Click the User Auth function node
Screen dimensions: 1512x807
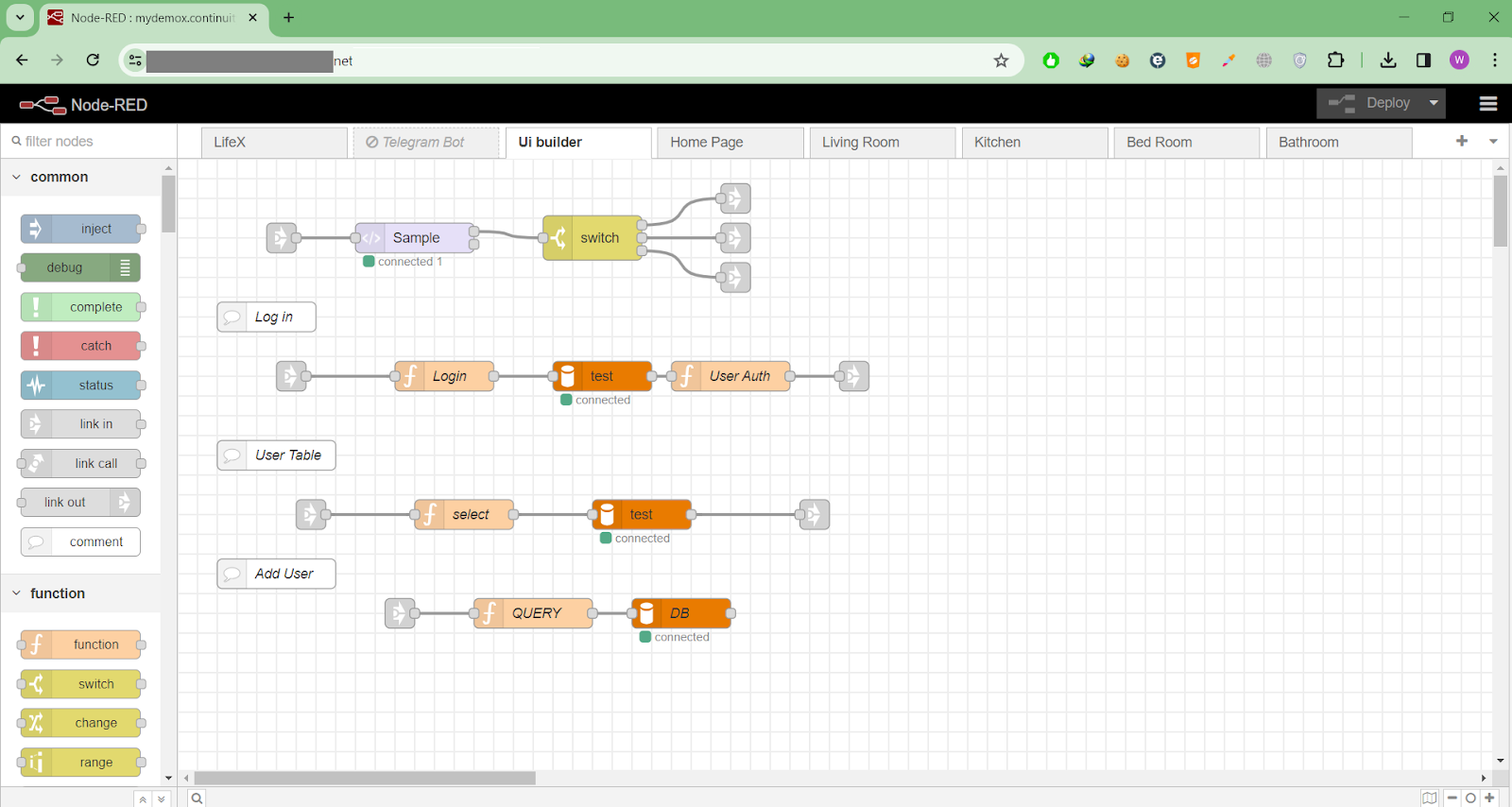[730, 376]
